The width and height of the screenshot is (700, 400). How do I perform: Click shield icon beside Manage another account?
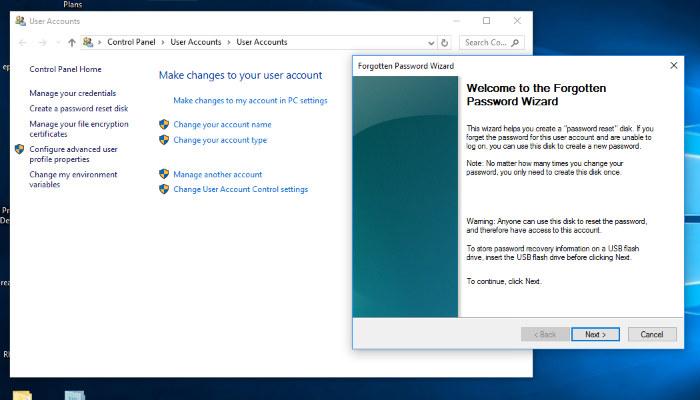pyautogui.click(x=164, y=174)
